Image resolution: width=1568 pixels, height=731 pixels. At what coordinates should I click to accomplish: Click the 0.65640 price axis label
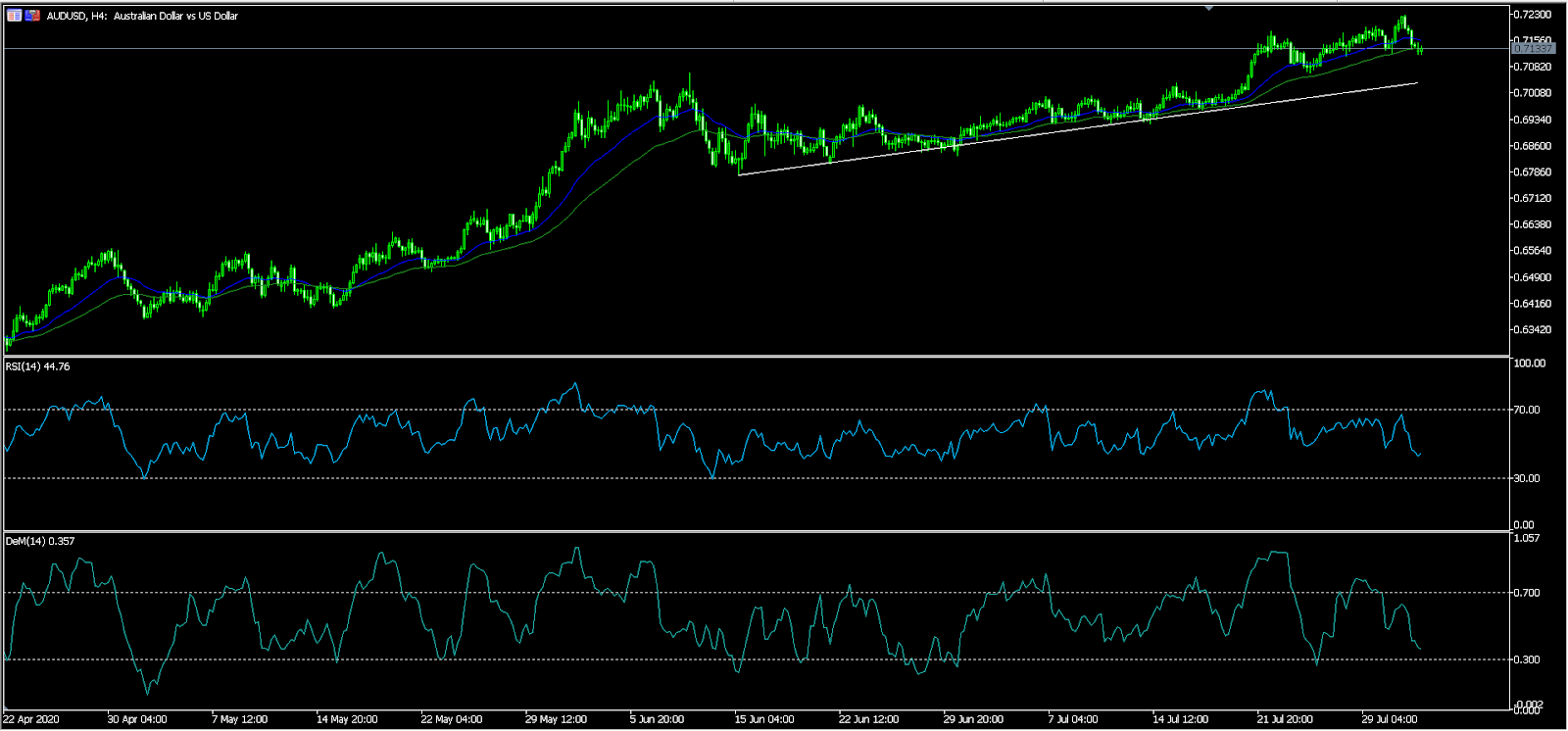1533,251
